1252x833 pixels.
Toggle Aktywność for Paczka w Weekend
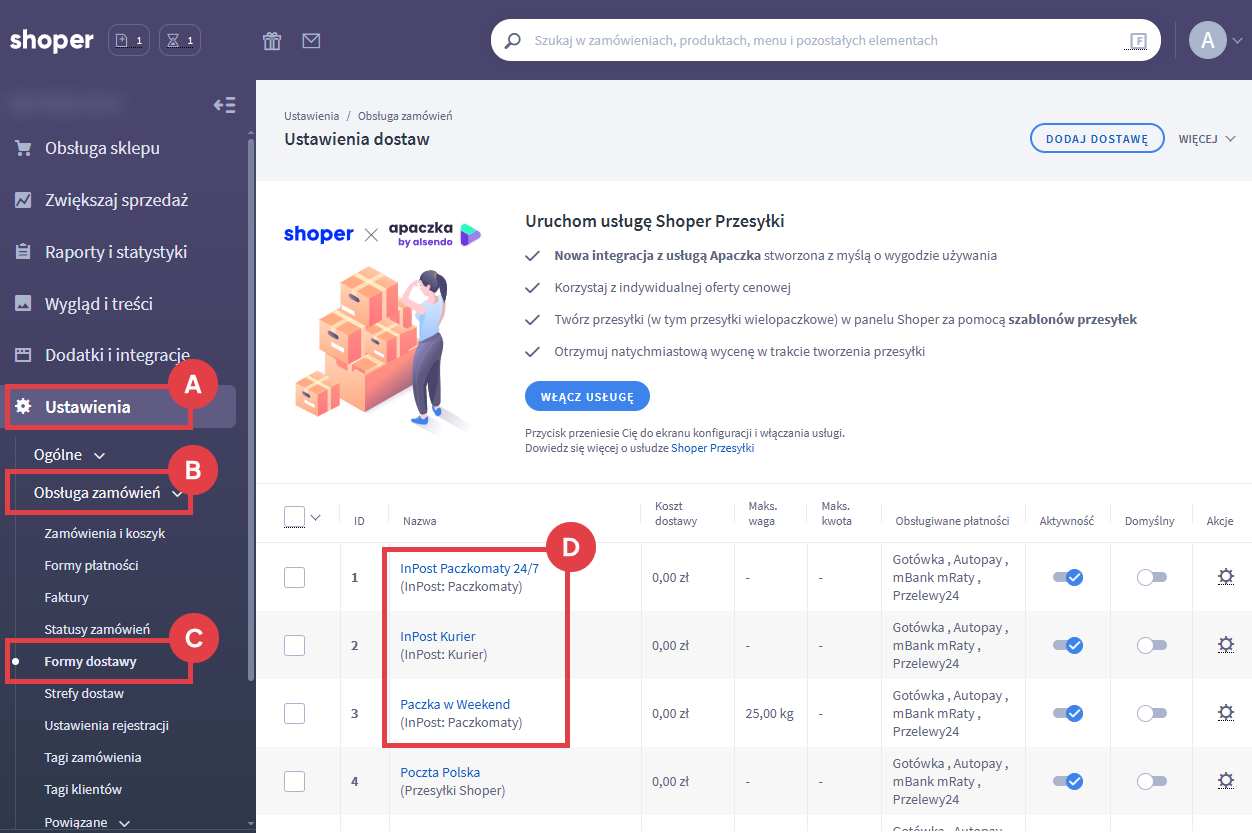pos(1068,713)
